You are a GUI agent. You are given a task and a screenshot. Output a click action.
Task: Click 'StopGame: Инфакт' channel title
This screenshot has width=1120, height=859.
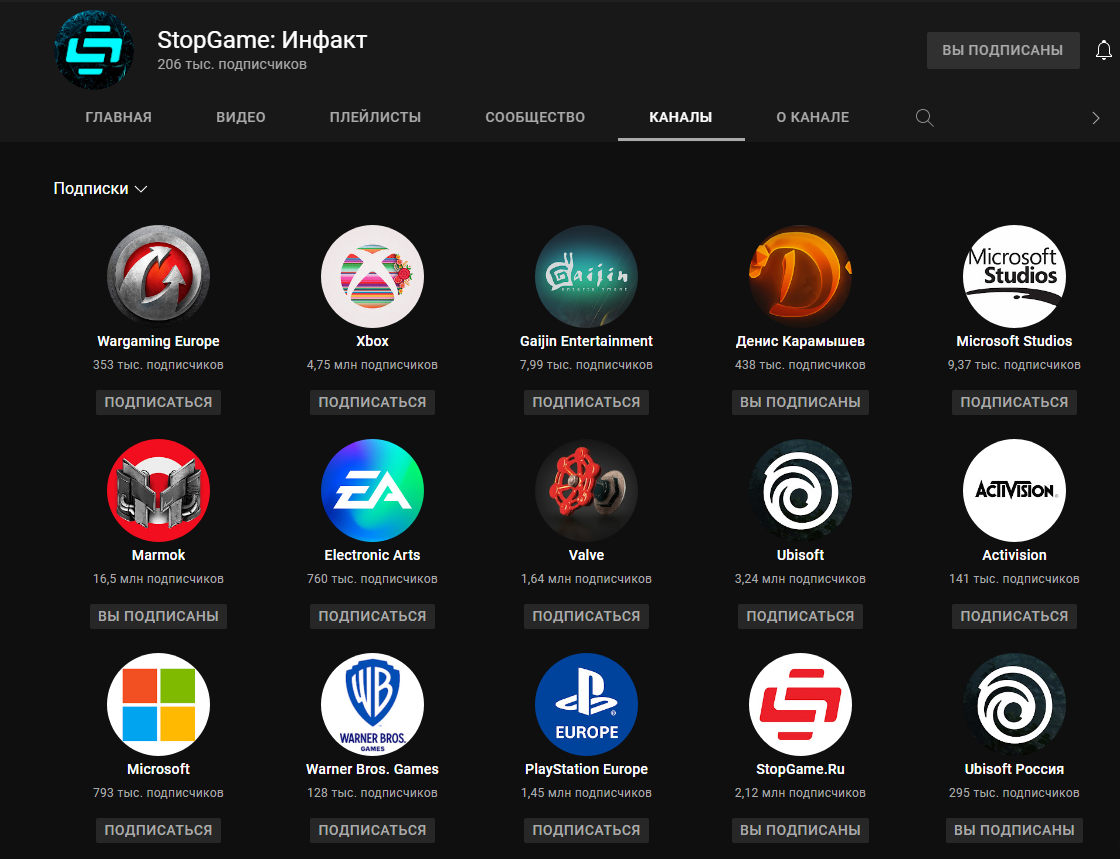tap(262, 40)
